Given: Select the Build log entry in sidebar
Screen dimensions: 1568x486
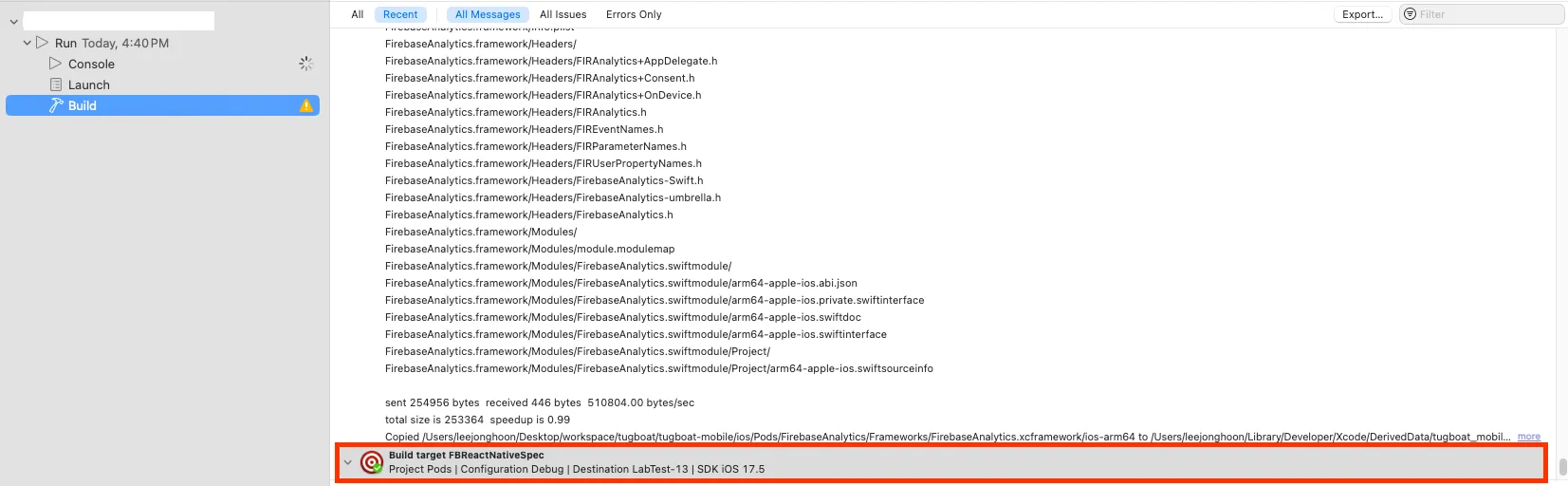Looking at the screenshot, I should click(162, 105).
